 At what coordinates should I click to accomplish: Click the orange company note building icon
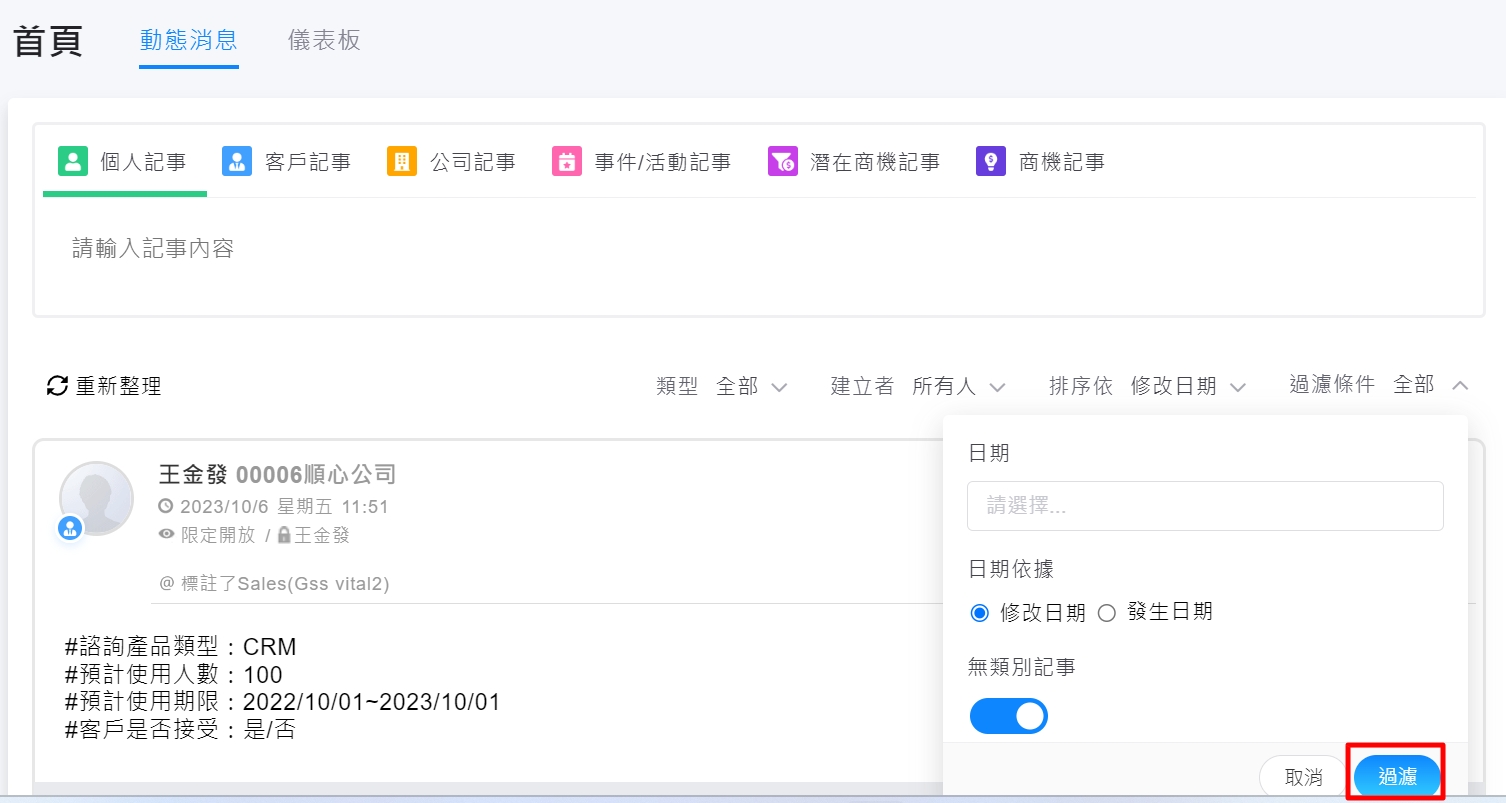[x=401, y=162]
